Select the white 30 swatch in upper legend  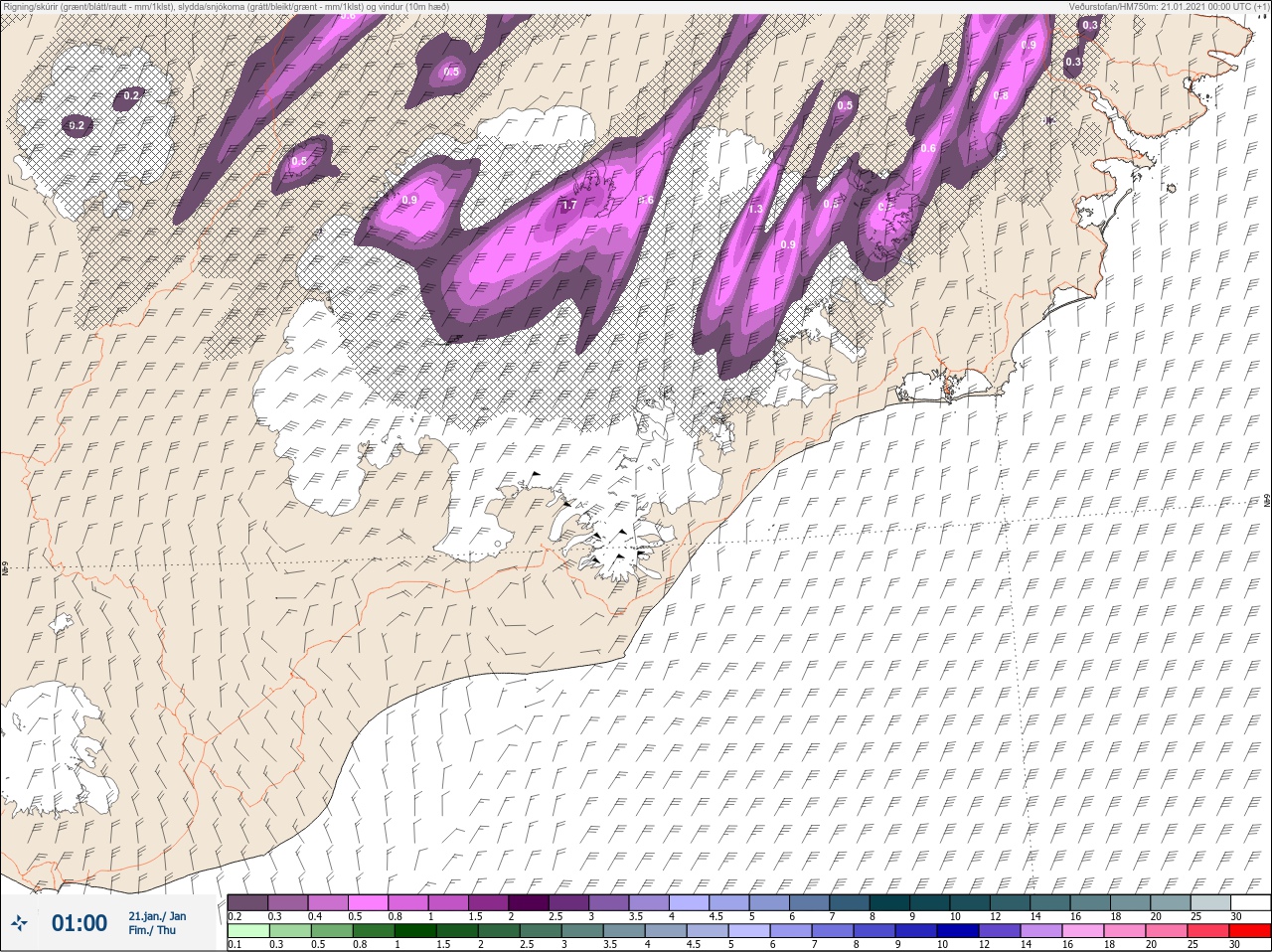pos(1250,902)
